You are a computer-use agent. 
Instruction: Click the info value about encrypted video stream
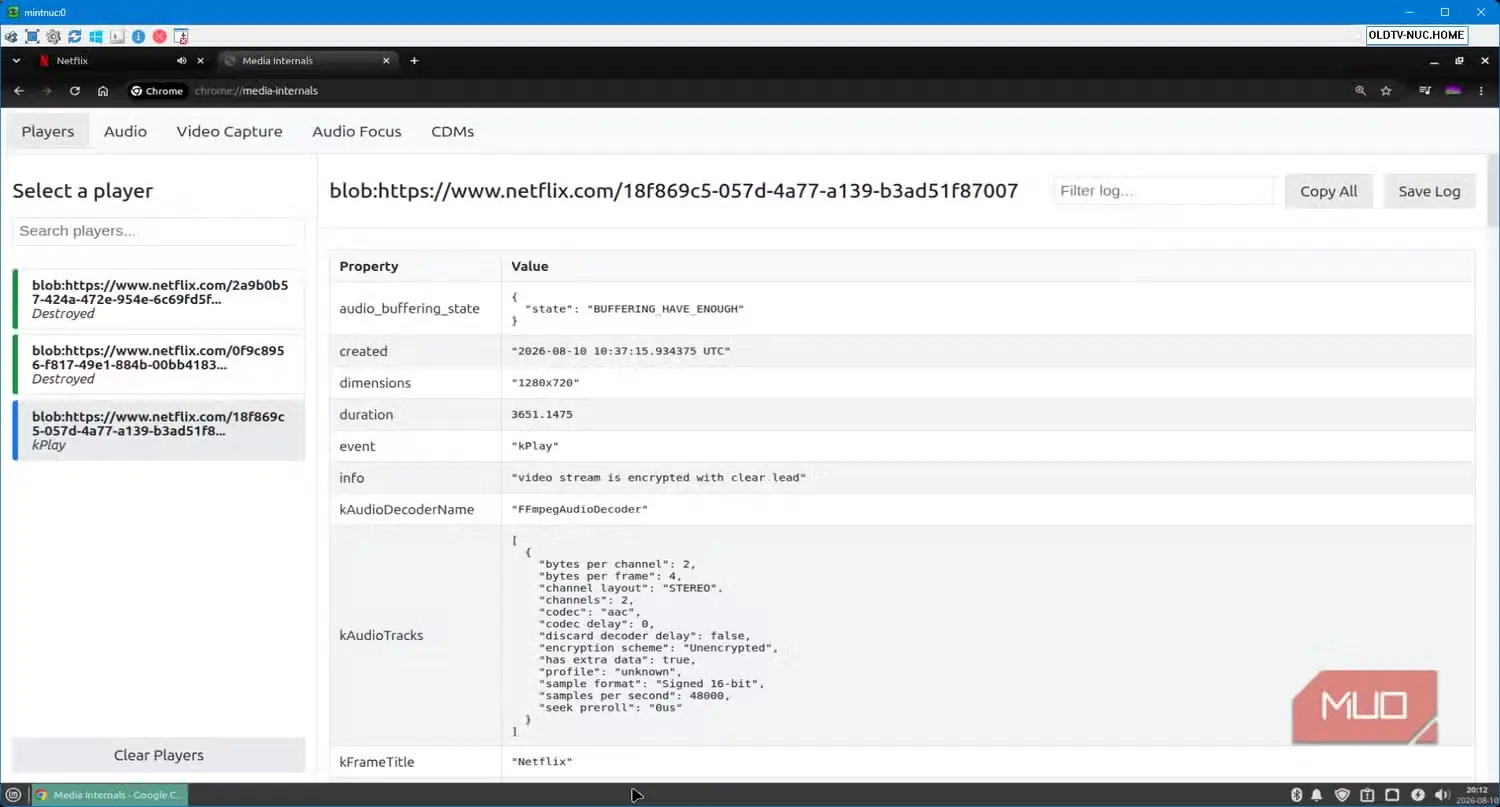pyautogui.click(x=659, y=478)
